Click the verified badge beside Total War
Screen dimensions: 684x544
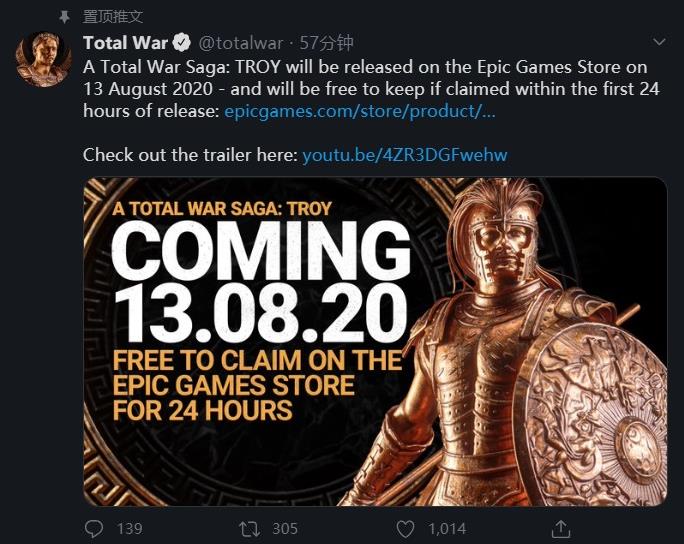click(182, 43)
